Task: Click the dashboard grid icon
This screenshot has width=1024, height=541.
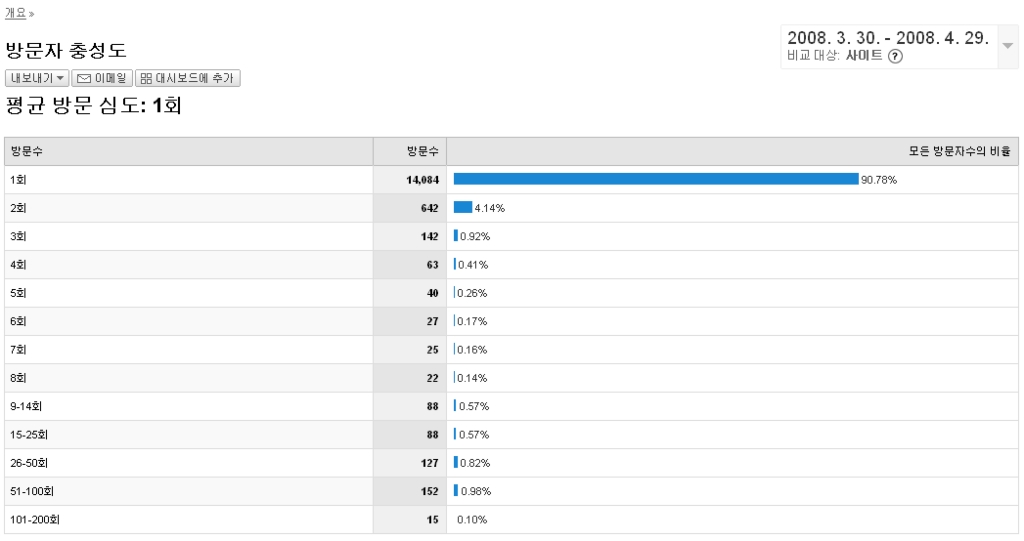Action: click(146, 78)
